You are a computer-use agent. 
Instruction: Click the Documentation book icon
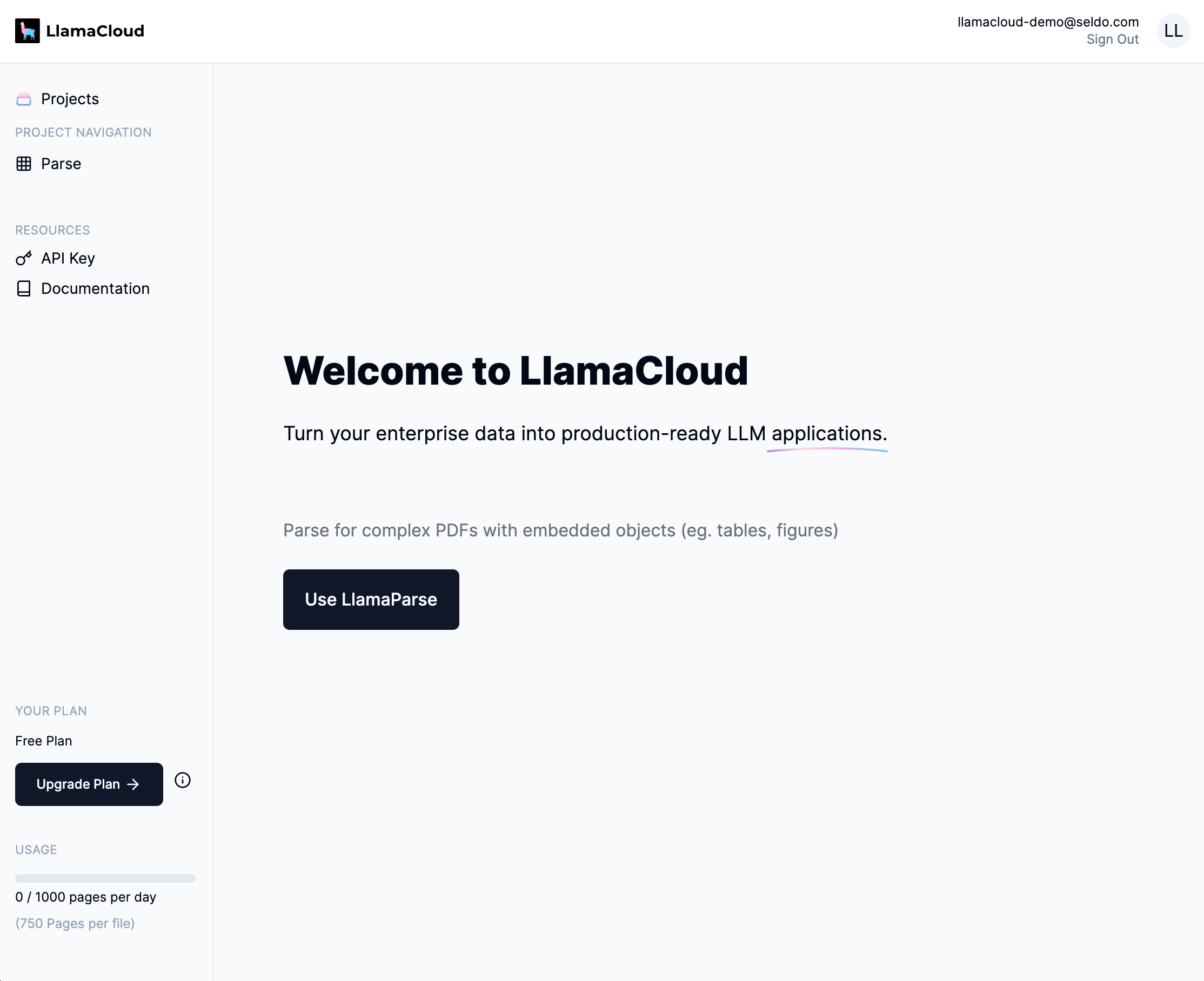pos(24,289)
